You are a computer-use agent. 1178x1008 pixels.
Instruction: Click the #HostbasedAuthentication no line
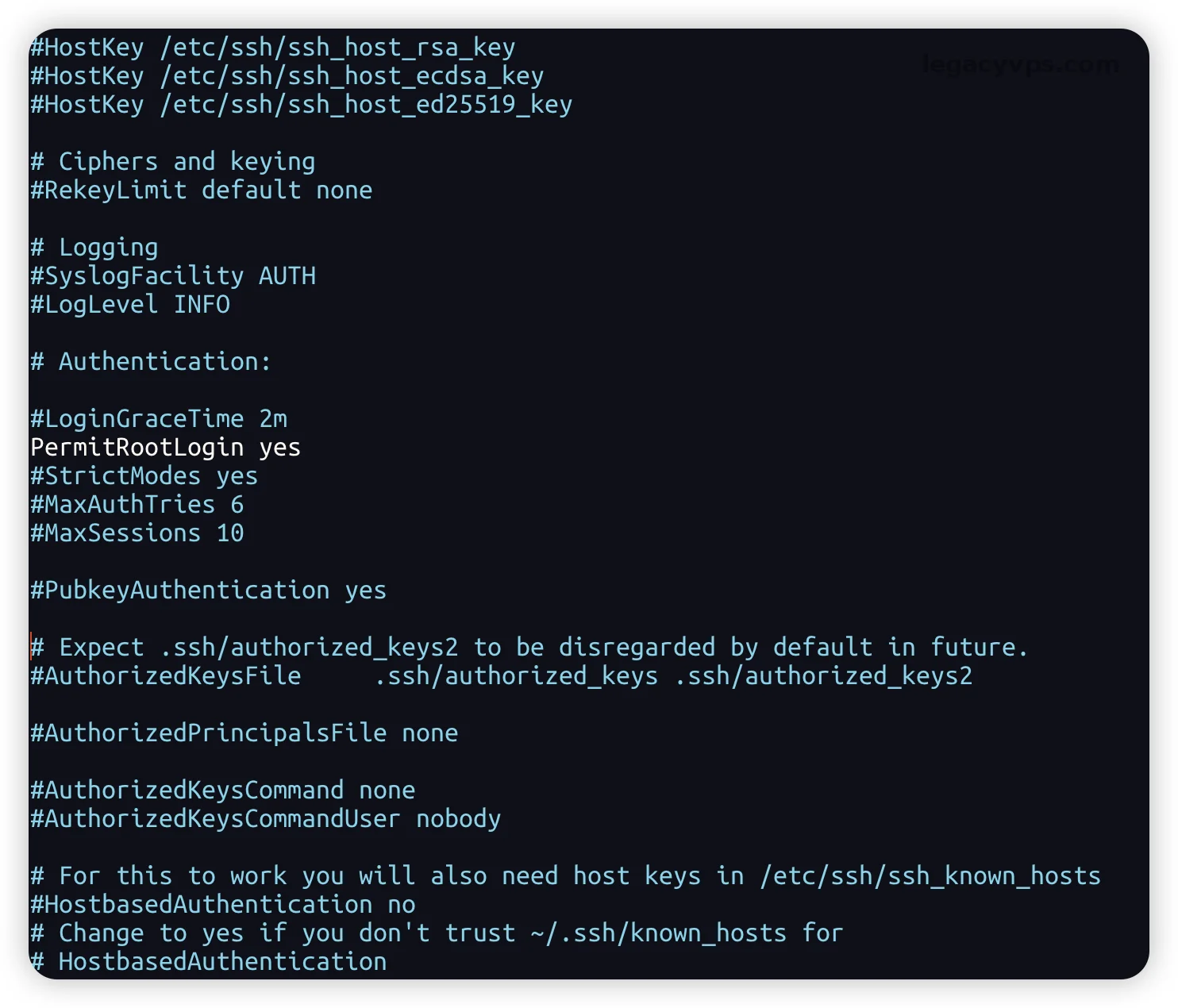coord(222,905)
